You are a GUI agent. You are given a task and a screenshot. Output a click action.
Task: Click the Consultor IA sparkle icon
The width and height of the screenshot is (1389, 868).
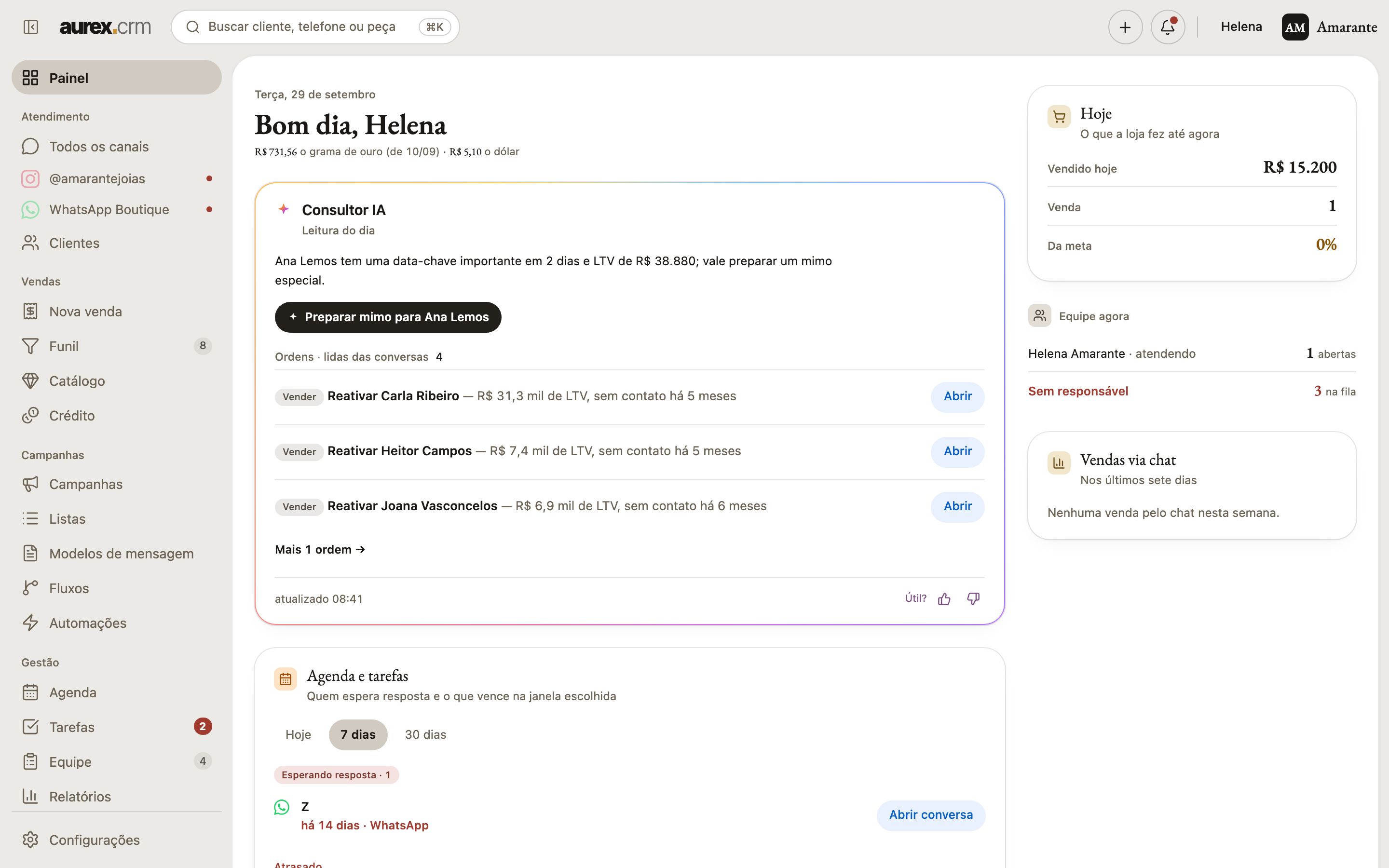[284, 209]
